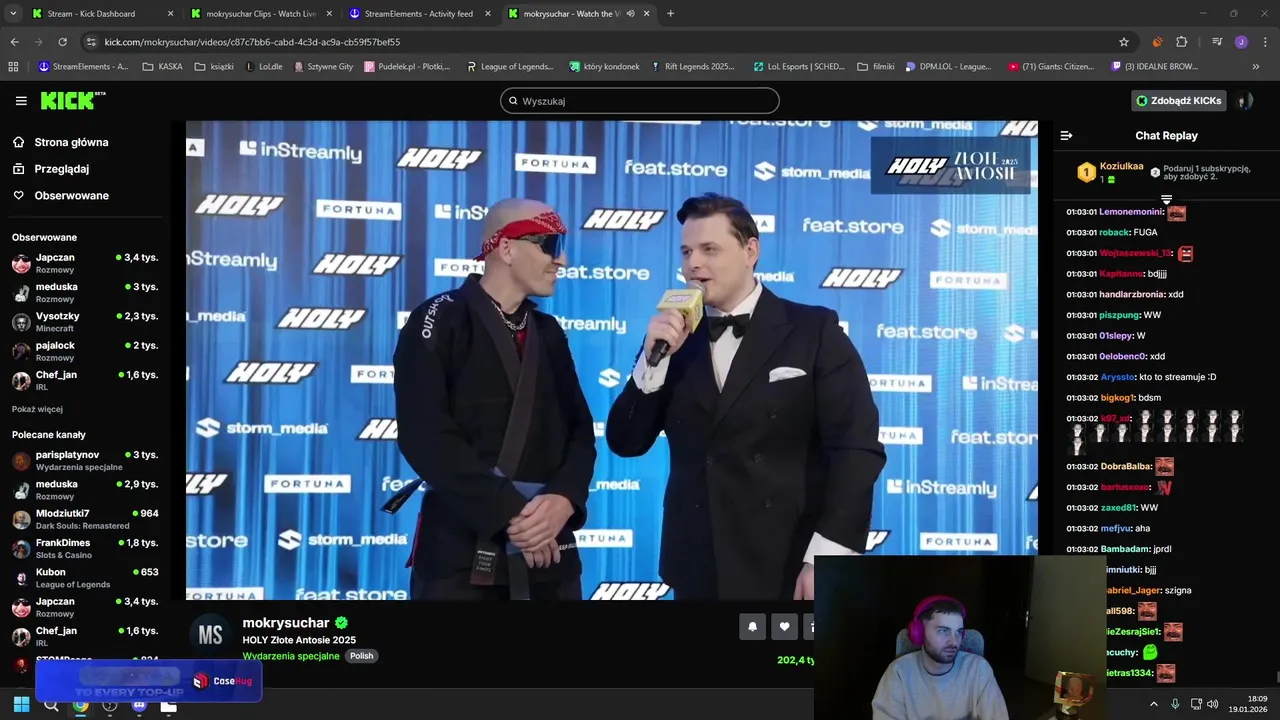Open followed channel pajalock
The height and width of the screenshot is (720, 1280).
click(x=84, y=351)
